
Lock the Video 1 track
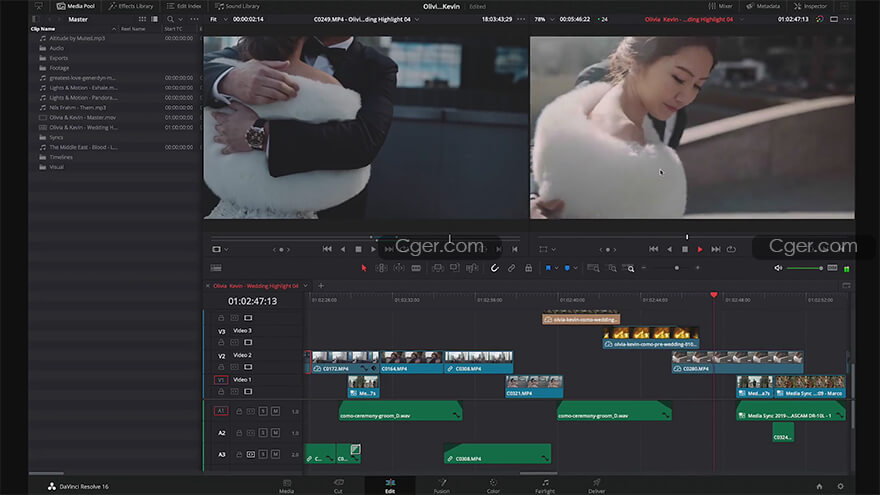click(221, 391)
